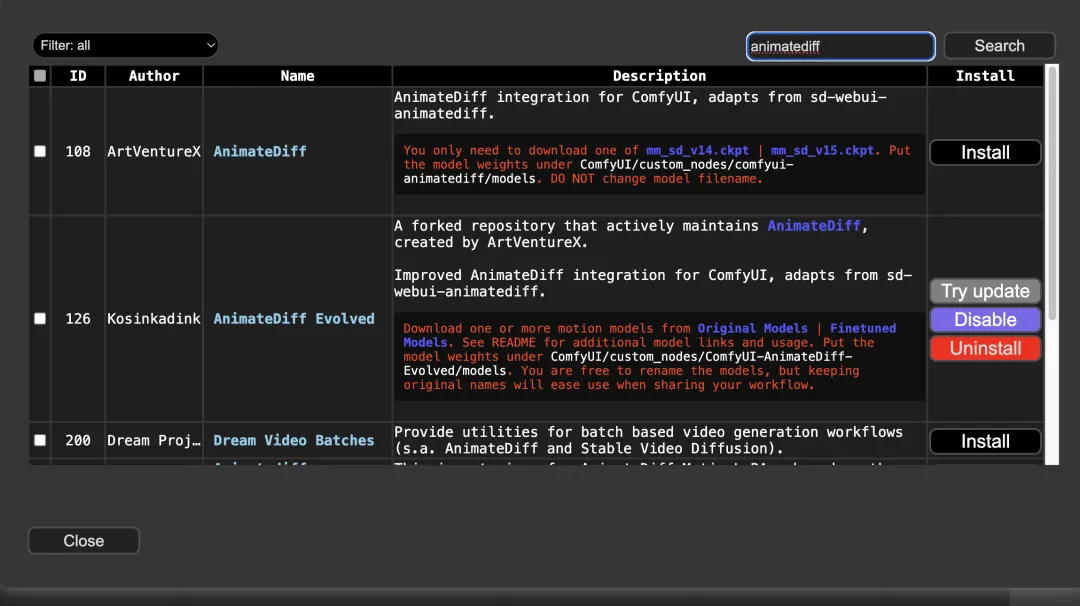This screenshot has width=1080, height=606.
Task: Open the 'Filter: all' dropdown
Action: 125,46
